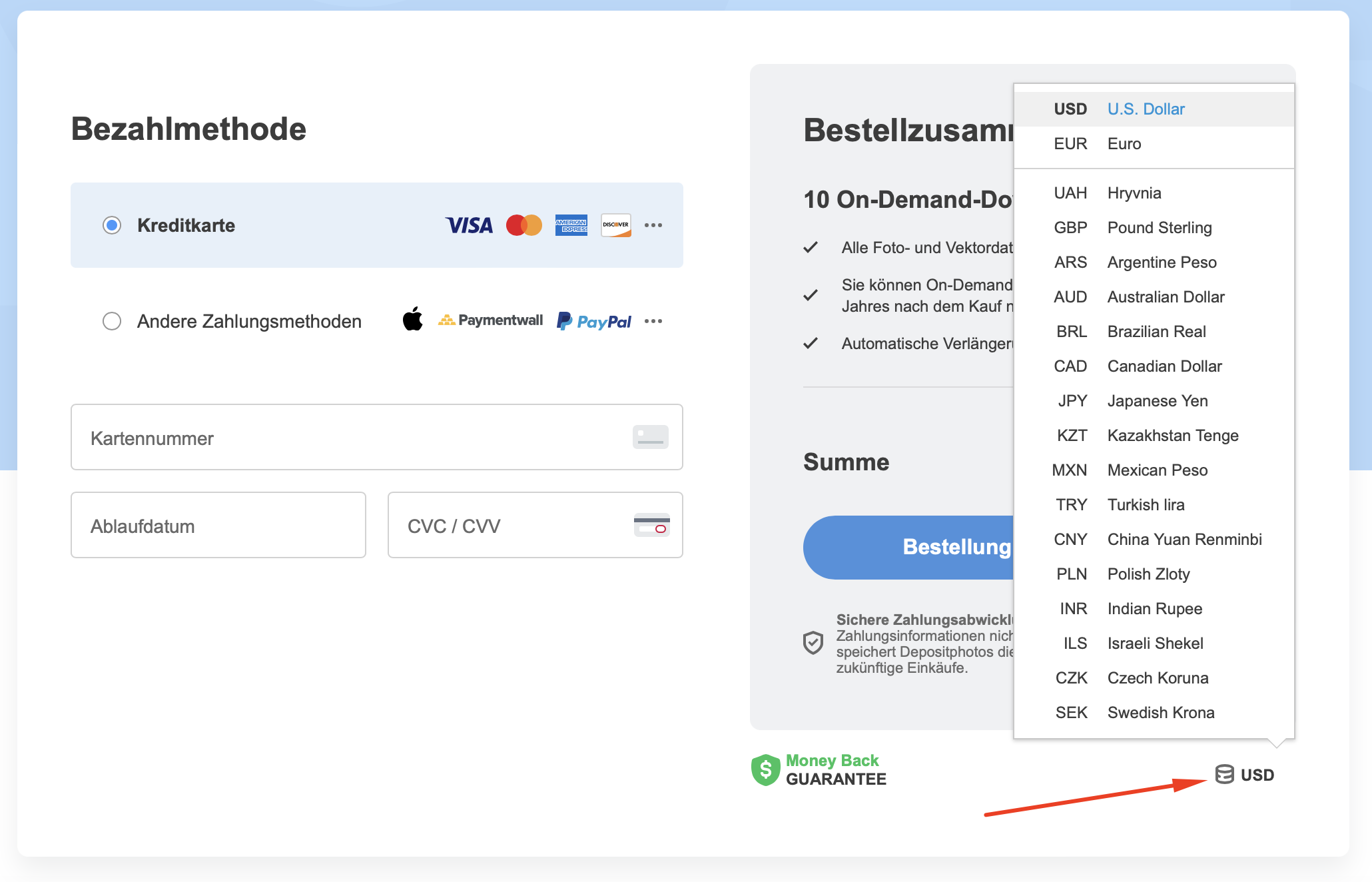The image size is (1372, 882).
Task: Click the Apple Pay logo
Action: (x=413, y=319)
